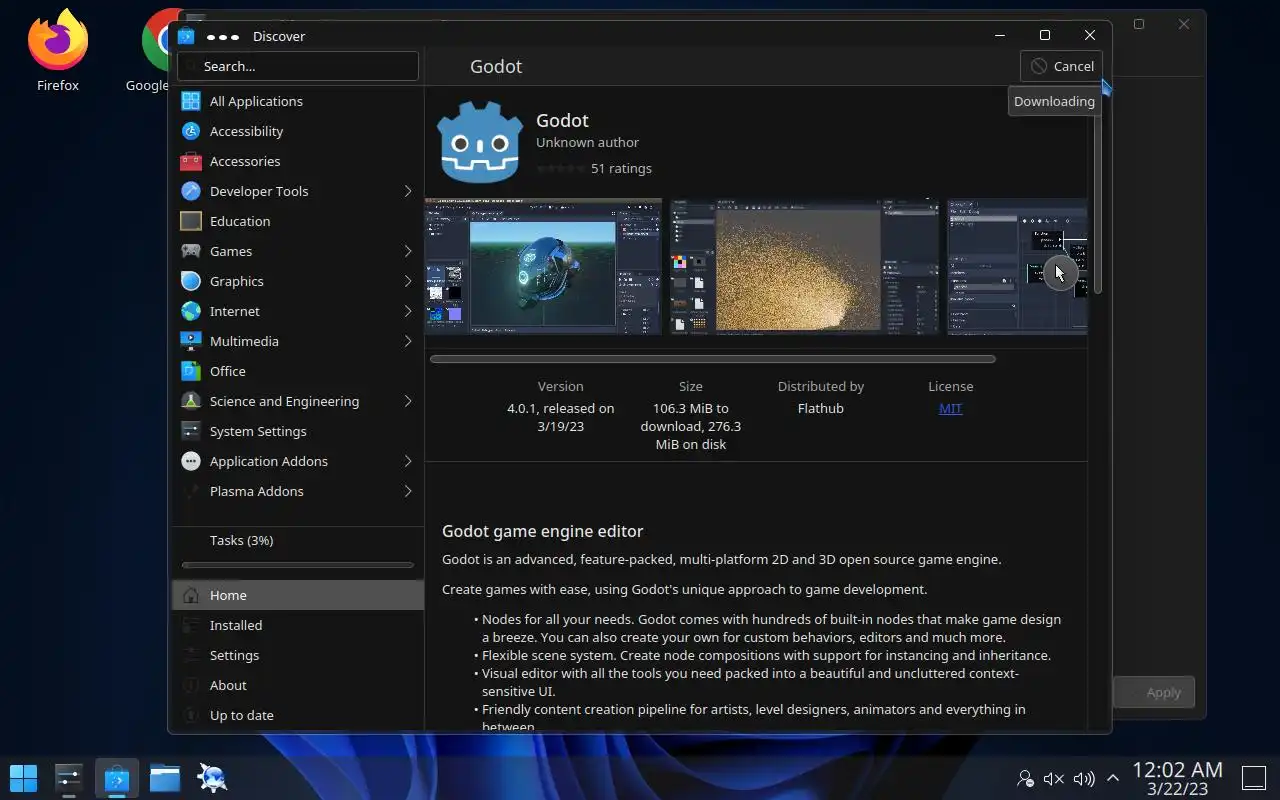Screen dimensions: 1280x800
Task: Click the screenshots horizontal scrollbar
Action: [712, 359]
